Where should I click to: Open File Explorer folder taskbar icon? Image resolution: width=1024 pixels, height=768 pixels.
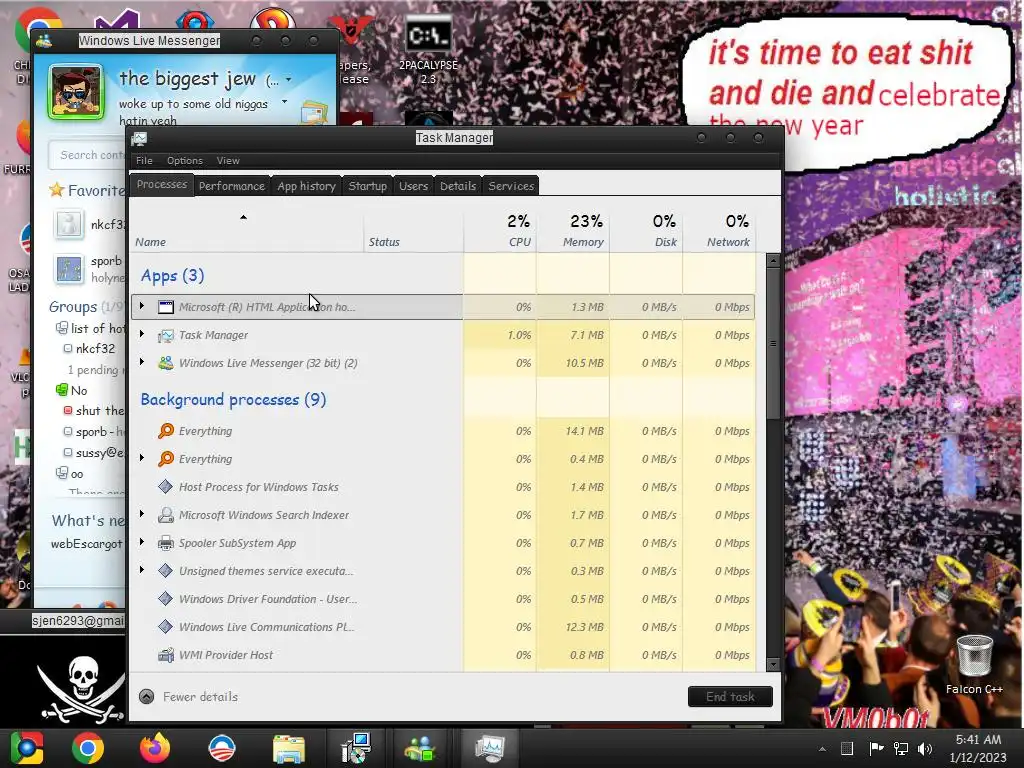coord(289,749)
